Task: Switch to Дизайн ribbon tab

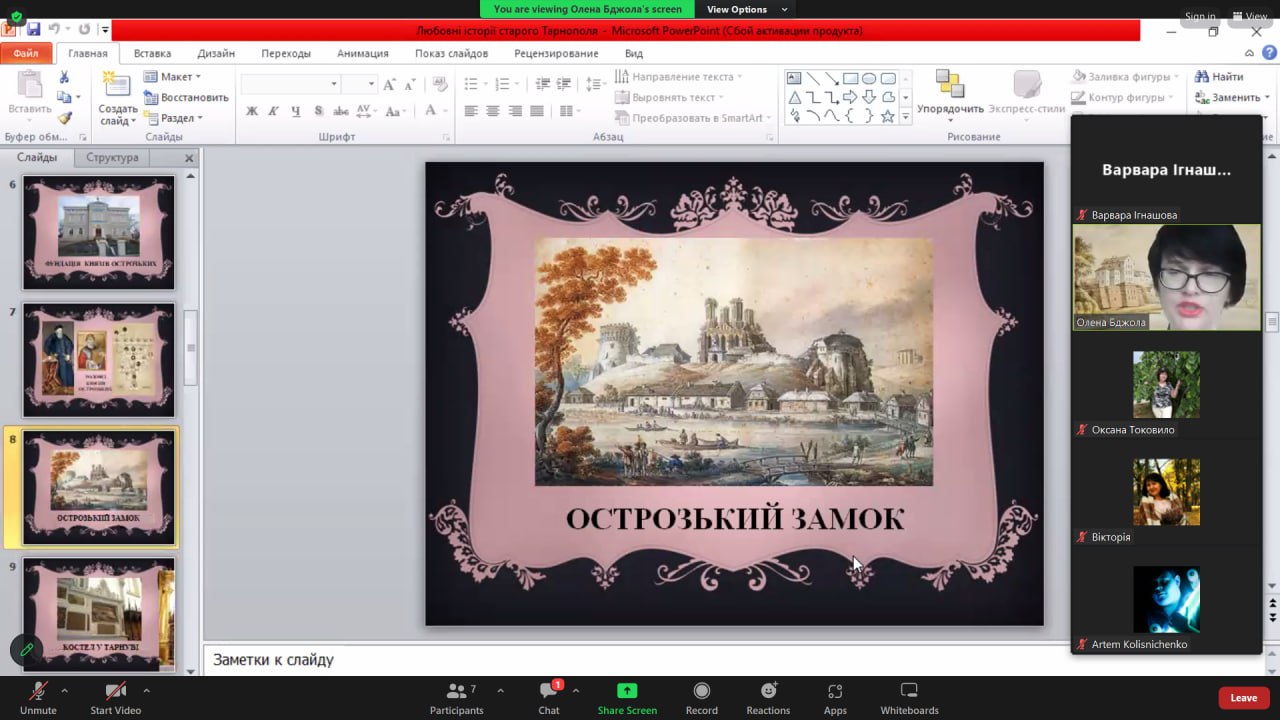Action: coord(216,53)
